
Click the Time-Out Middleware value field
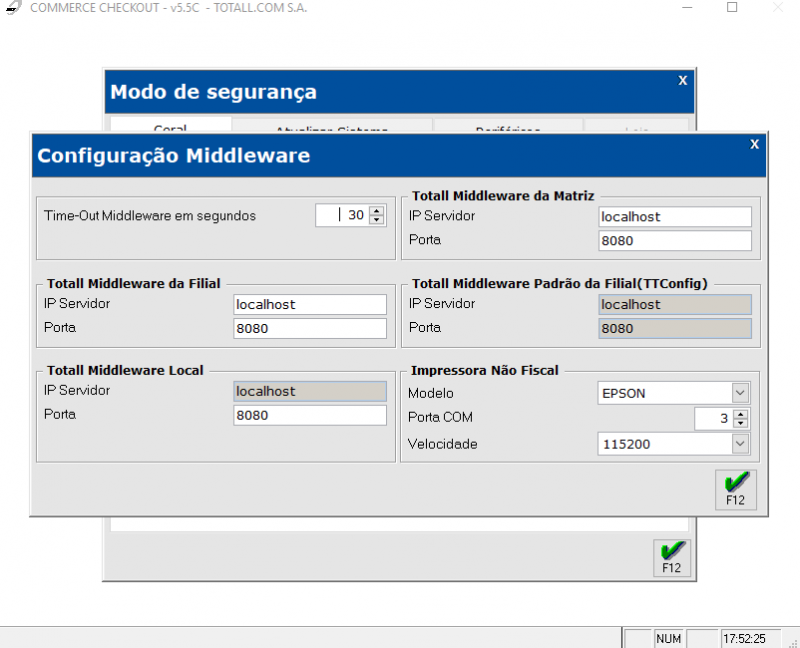342,215
